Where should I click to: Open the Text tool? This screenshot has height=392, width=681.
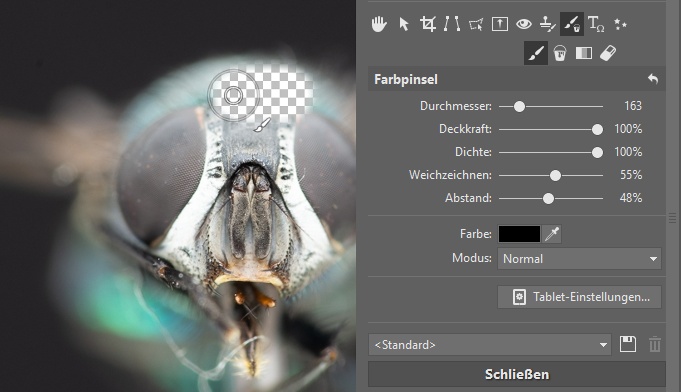point(596,24)
